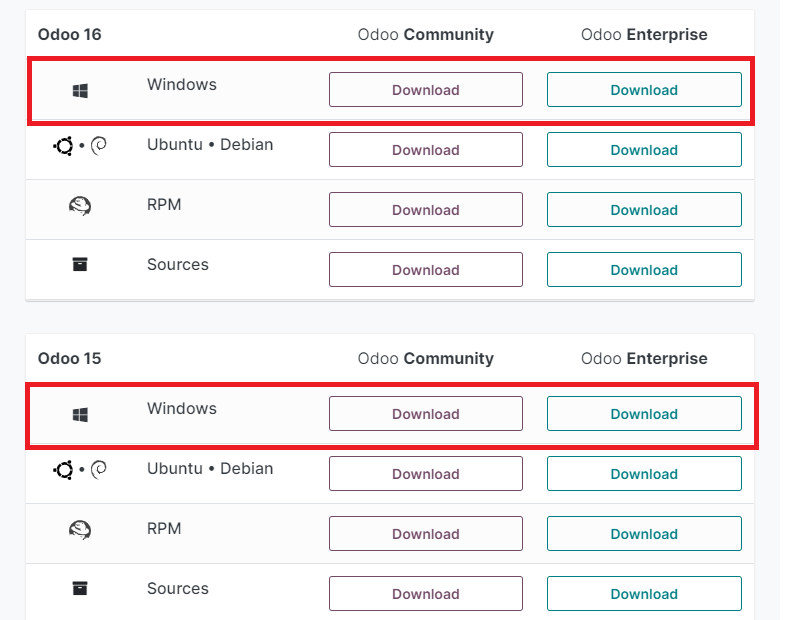
Task: Click the Ubuntu Debian icons in Odoo 15
Action: 80,469
